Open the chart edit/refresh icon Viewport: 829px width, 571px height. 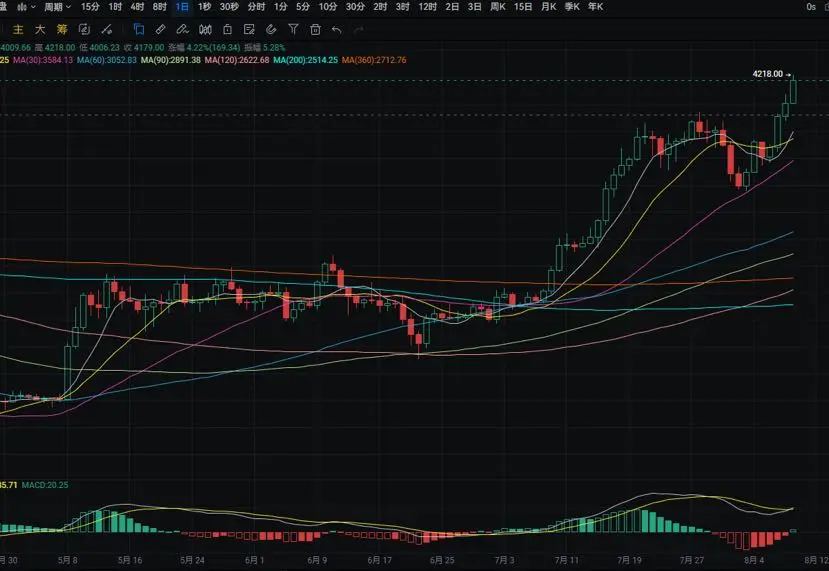[84, 30]
